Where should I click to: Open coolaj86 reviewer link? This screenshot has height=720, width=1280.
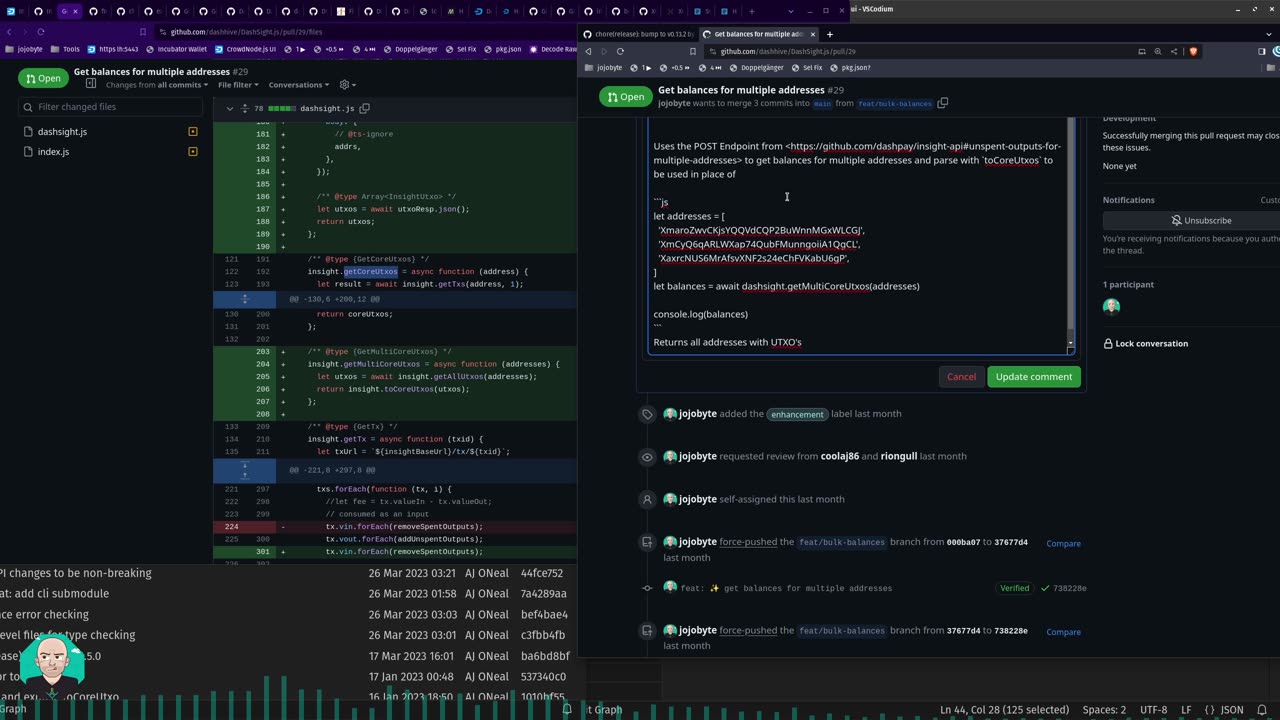tap(840, 456)
